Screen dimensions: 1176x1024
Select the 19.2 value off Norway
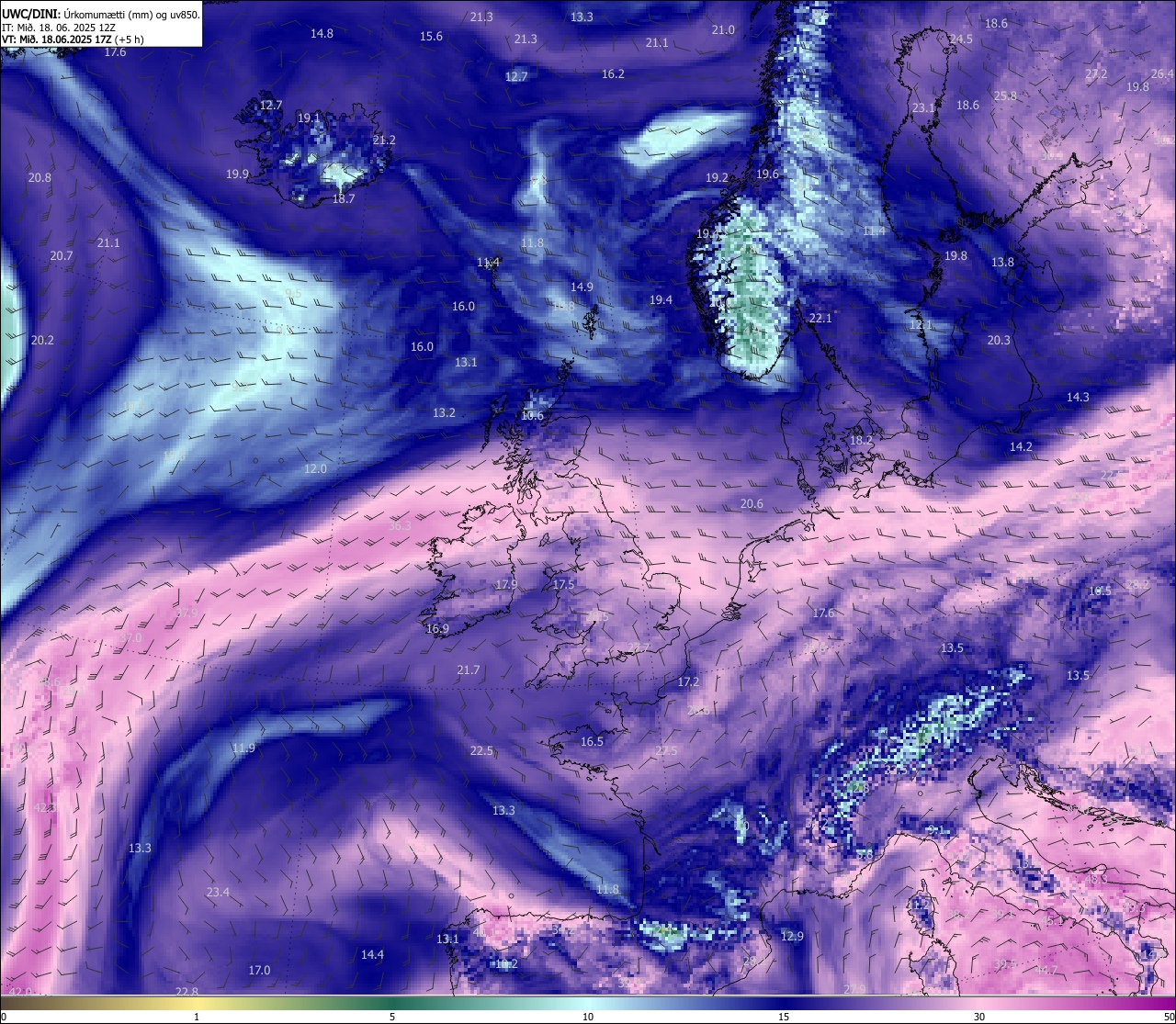point(717,177)
